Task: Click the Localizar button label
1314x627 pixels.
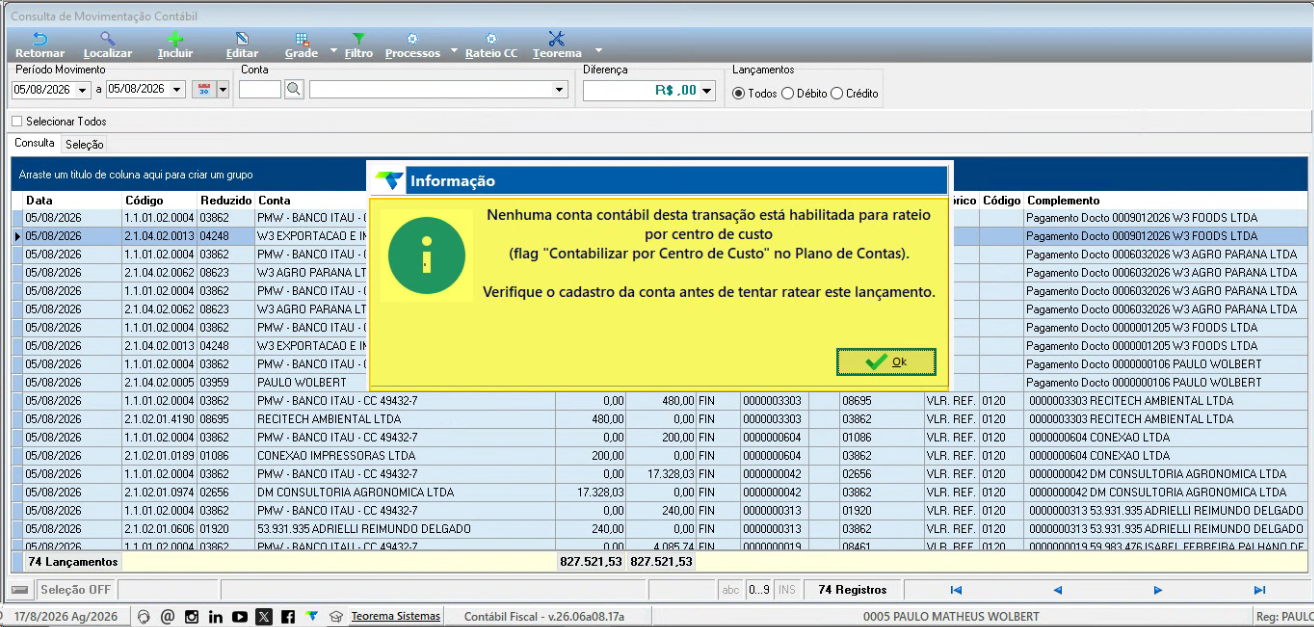Action: [x=107, y=53]
